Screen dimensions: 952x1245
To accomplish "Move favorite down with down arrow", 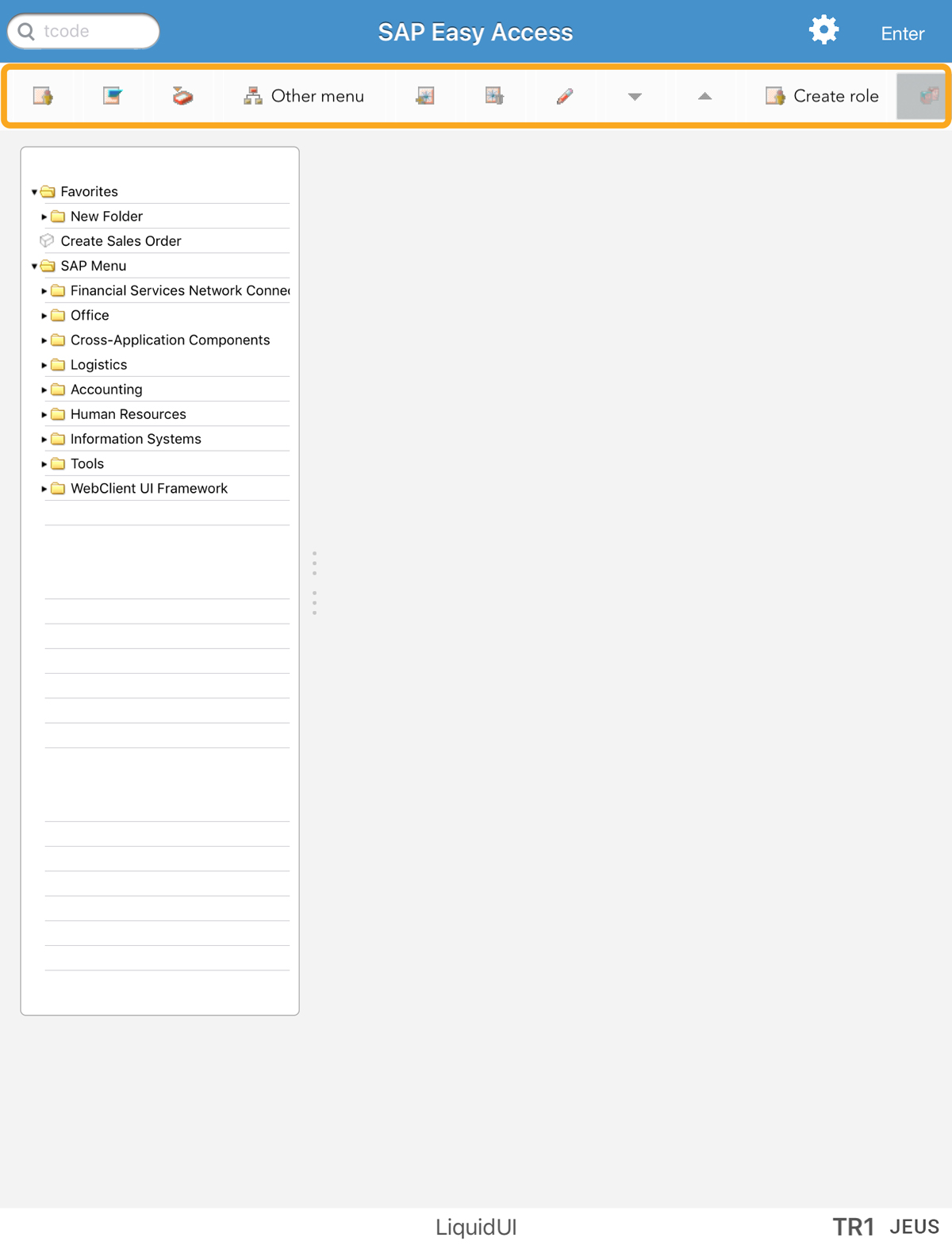I will coord(635,96).
